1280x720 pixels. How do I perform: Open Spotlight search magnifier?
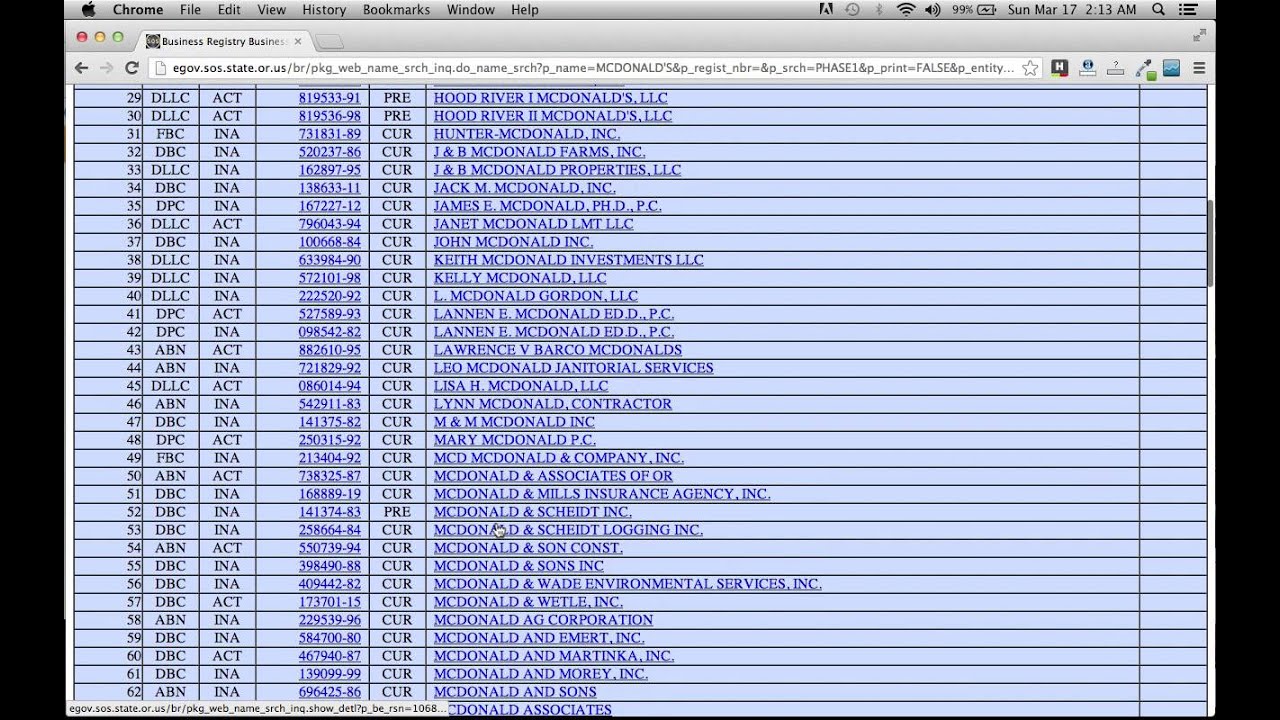click(x=1159, y=9)
